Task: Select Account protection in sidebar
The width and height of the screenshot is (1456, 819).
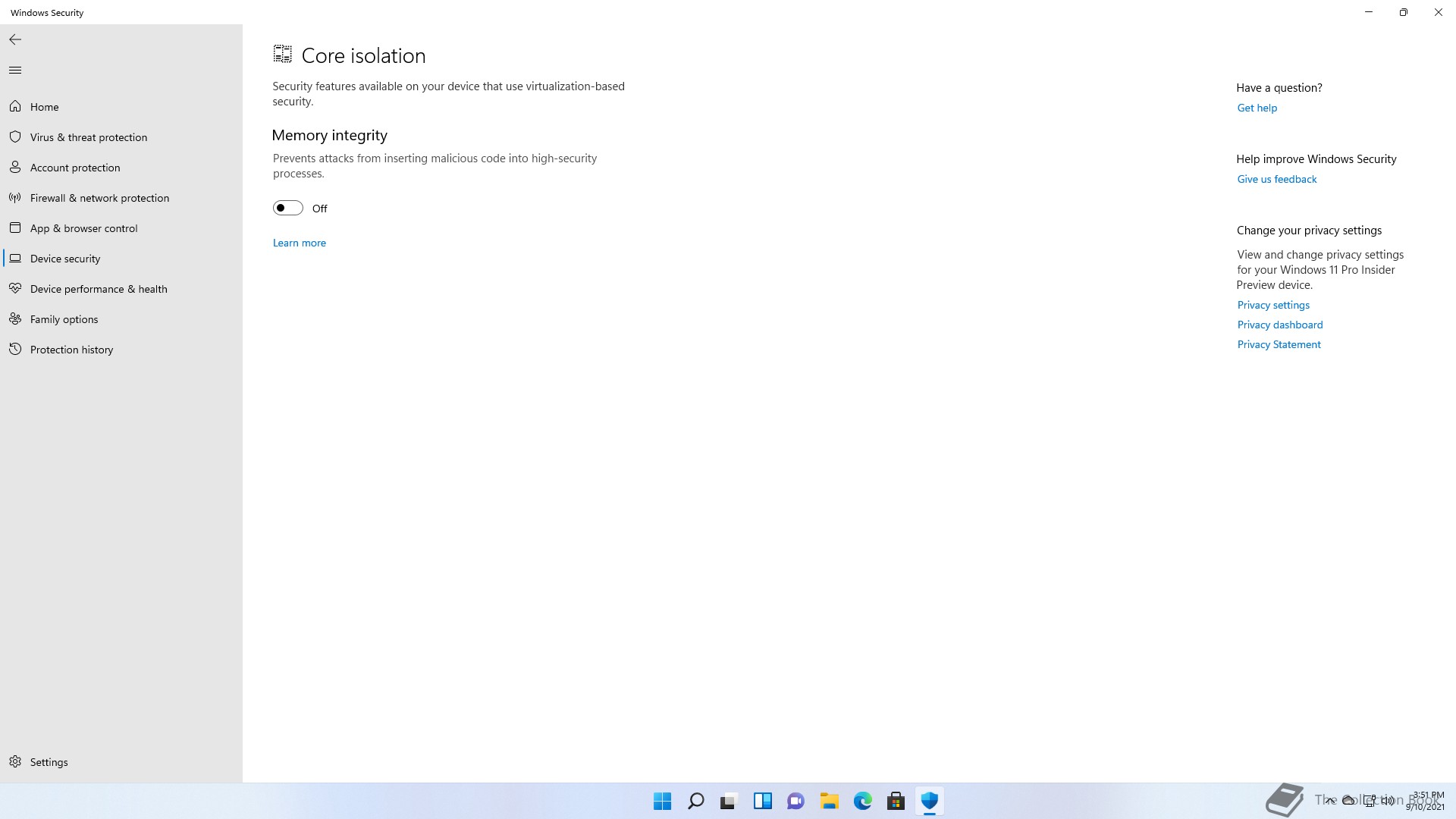Action: coord(121,168)
